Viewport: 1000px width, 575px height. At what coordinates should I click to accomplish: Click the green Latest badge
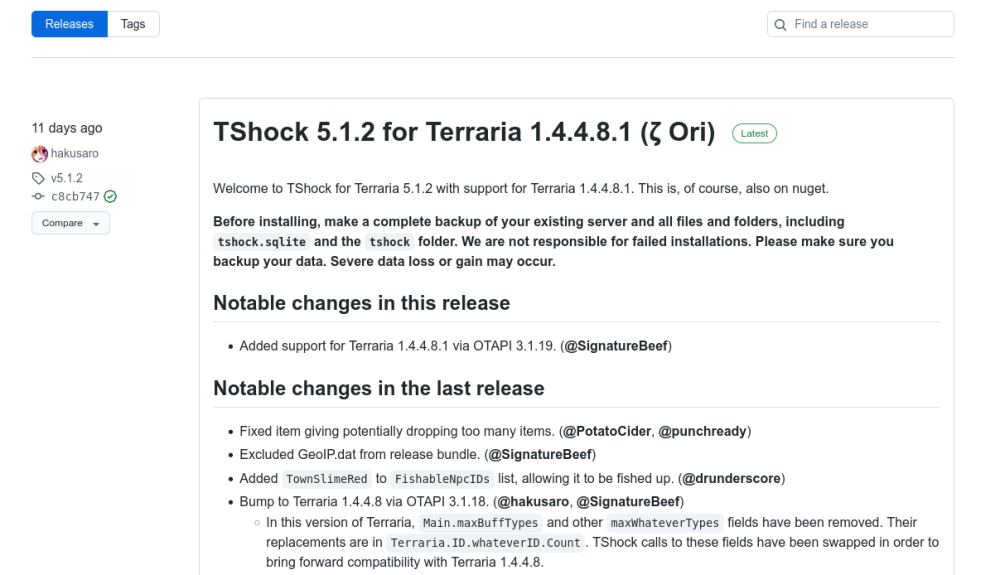point(754,133)
